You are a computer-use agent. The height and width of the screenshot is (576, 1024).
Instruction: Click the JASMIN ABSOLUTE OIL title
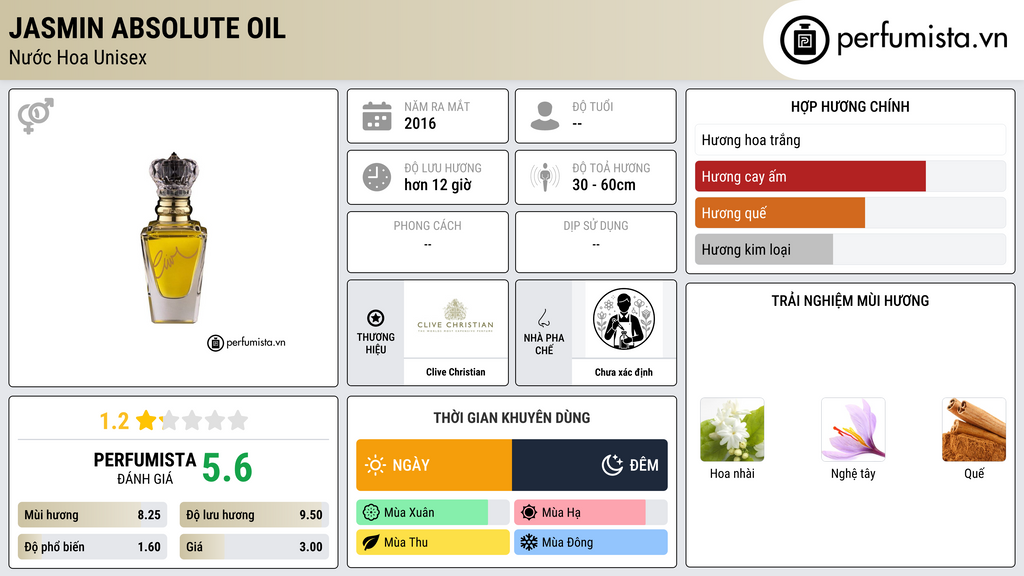(147, 28)
